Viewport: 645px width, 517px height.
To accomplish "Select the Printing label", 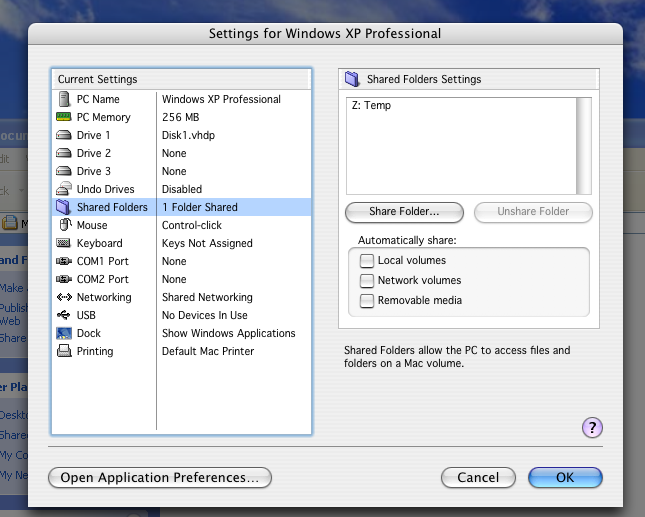I will [x=95, y=351].
